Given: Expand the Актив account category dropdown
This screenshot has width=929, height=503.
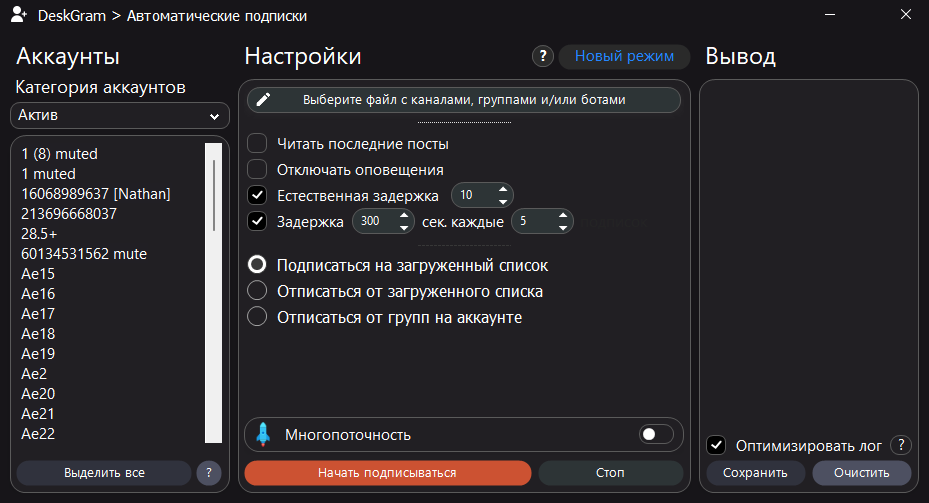Looking at the screenshot, I should pyautogui.click(x=119, y=116).
